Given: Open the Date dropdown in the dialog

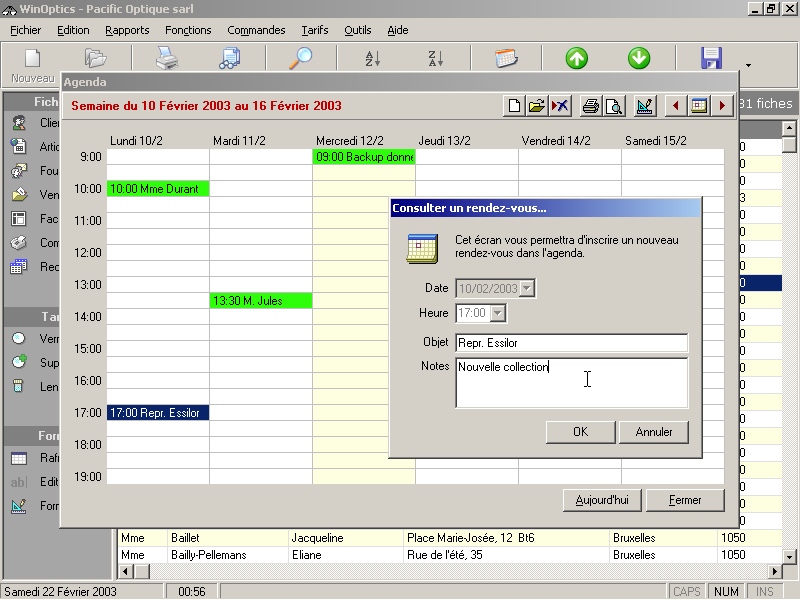Looking at the screenshot, I should [528, 289].
